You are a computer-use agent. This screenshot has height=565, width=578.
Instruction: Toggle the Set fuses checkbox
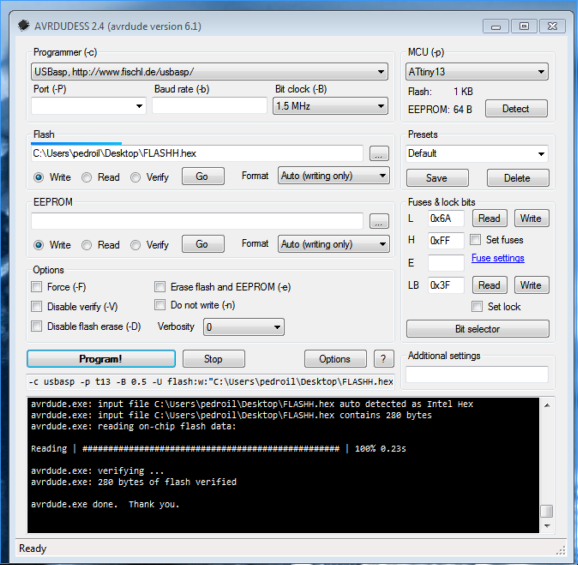point(475,240)
